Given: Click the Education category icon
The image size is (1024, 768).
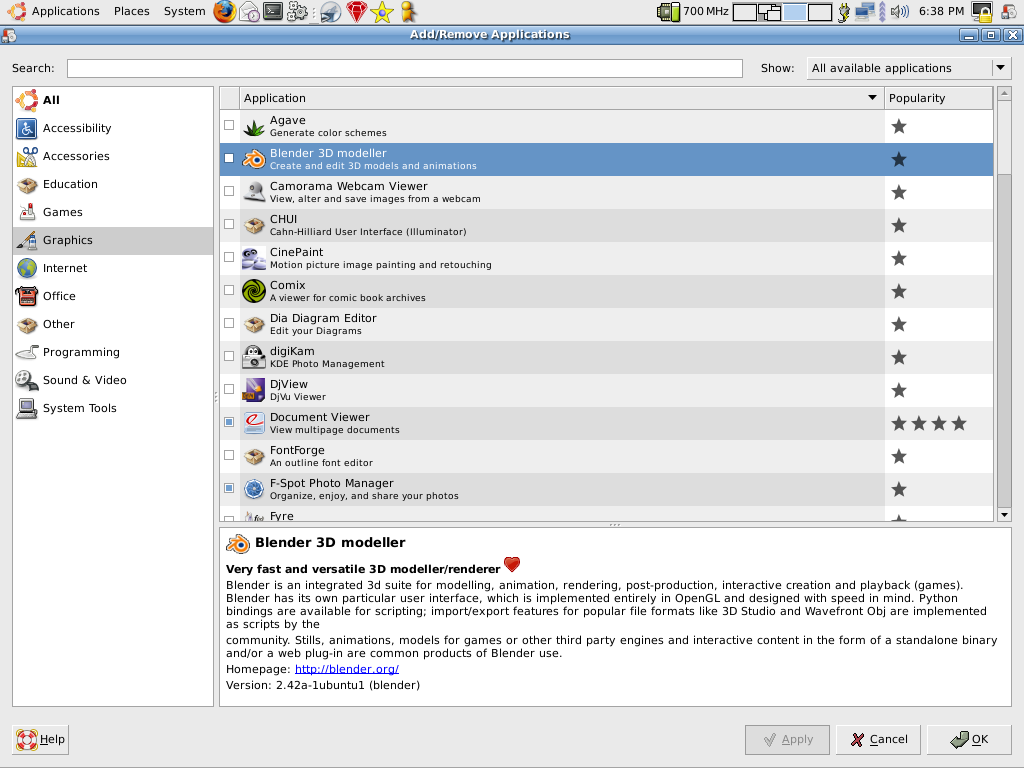Looking at the screenshot, I should [27, 184].
